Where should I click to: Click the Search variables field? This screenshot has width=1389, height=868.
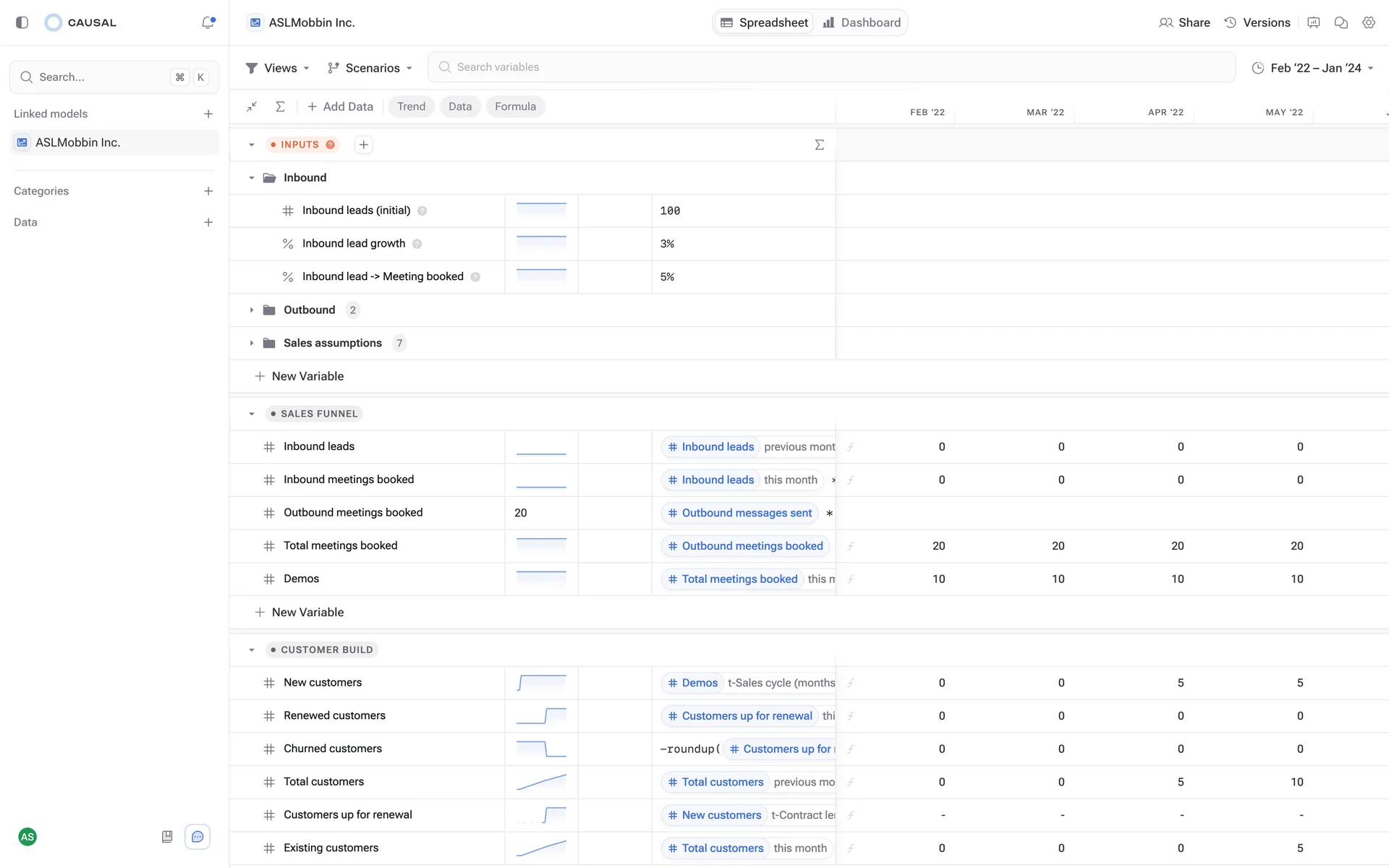831,67
